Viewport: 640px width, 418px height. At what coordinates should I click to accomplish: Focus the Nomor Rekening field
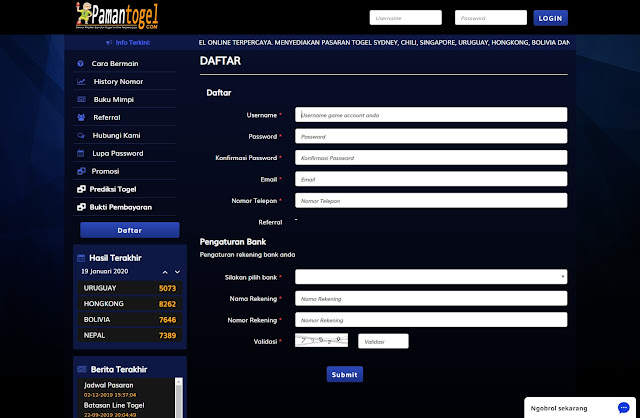pos(431,320)
